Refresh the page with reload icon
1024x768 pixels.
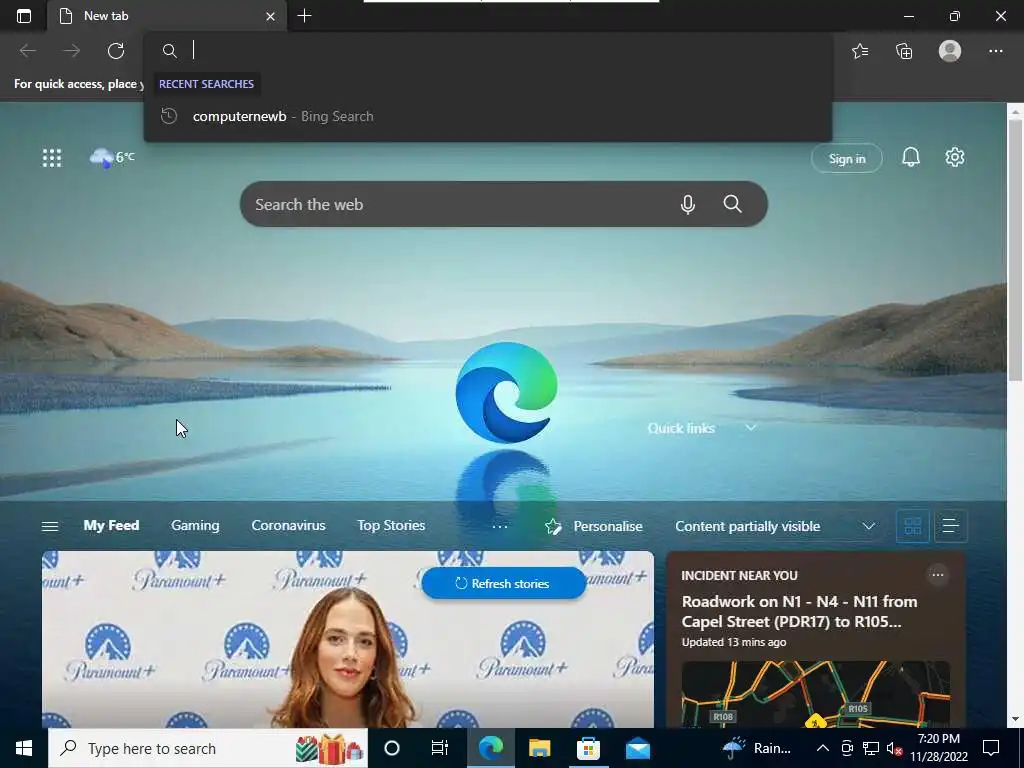click(x=116, y=50)
